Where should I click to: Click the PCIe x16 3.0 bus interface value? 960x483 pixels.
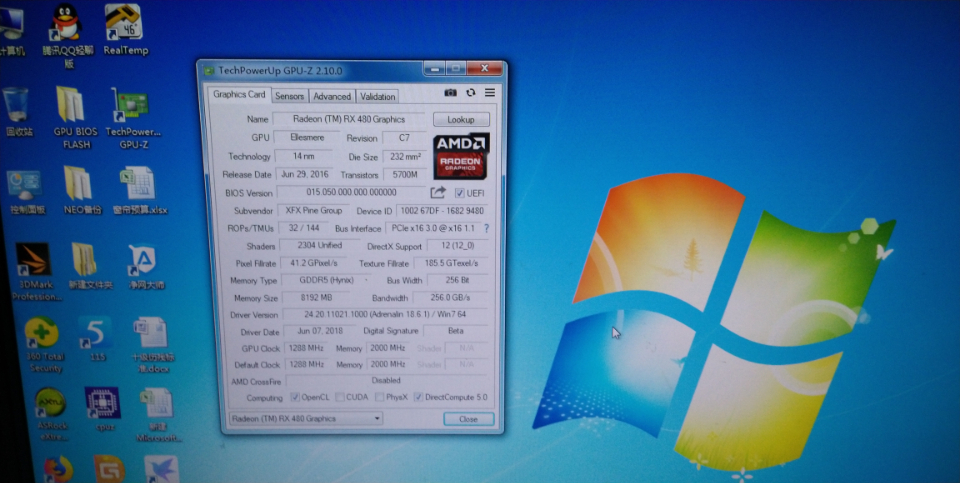[x=433, y=228]
